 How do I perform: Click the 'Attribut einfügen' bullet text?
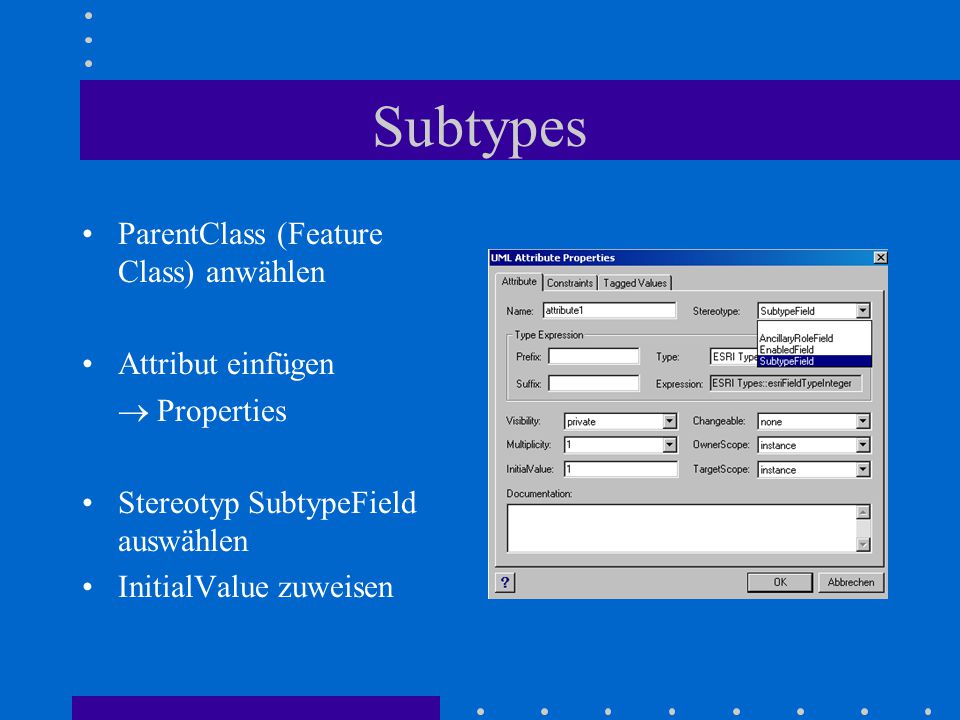(x=226, y=364)
